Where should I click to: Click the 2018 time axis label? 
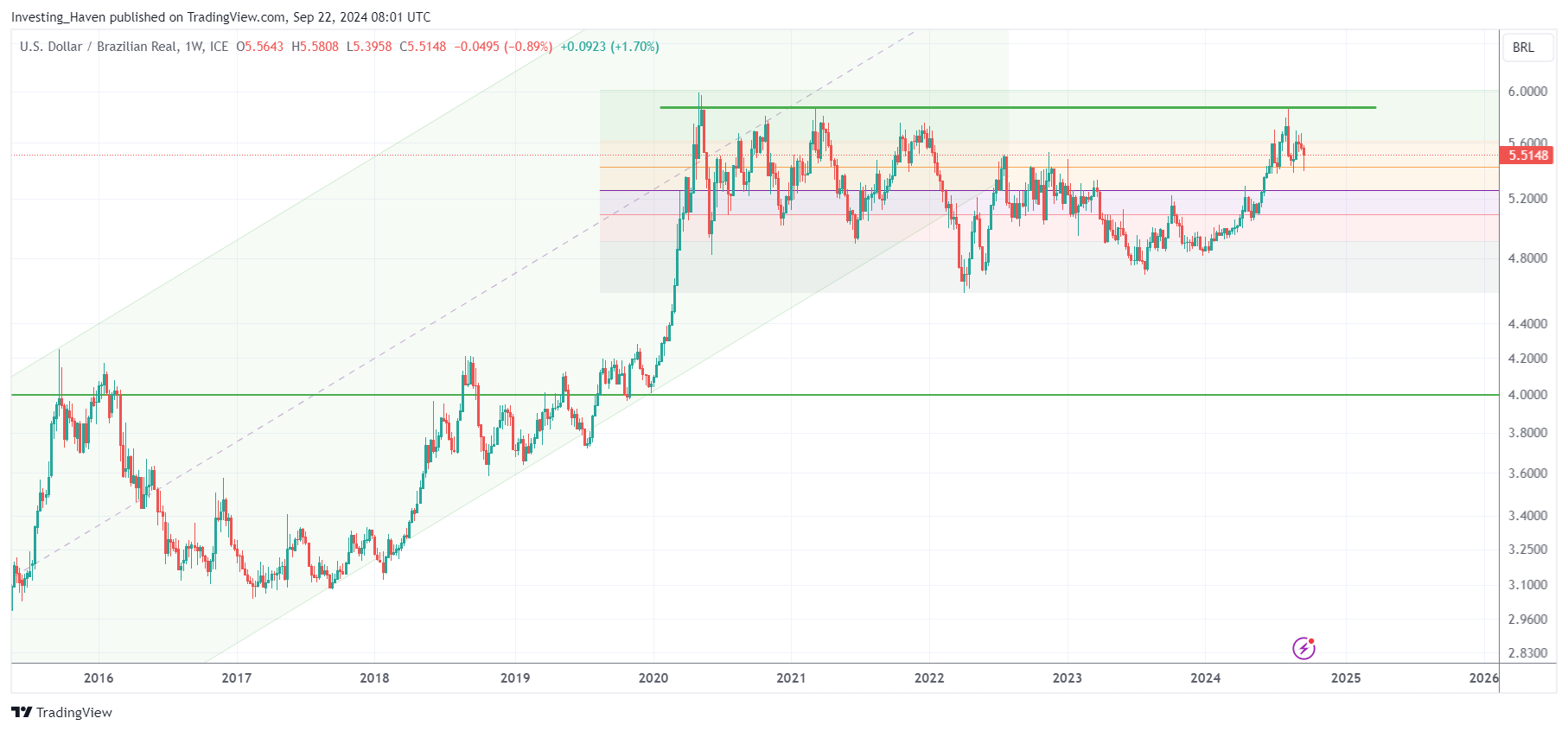[x=374, y=677]
